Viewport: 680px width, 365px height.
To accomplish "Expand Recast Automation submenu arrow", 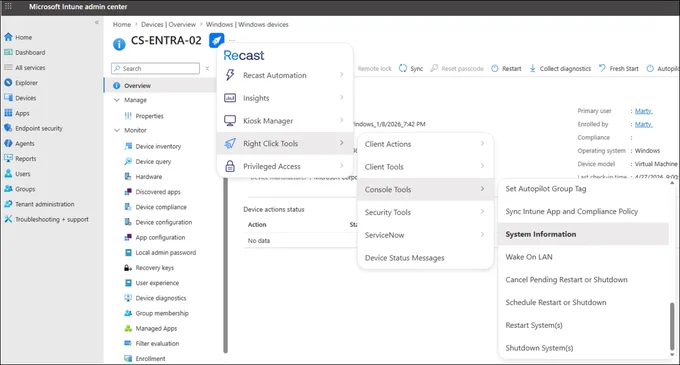I will point(342,75).
